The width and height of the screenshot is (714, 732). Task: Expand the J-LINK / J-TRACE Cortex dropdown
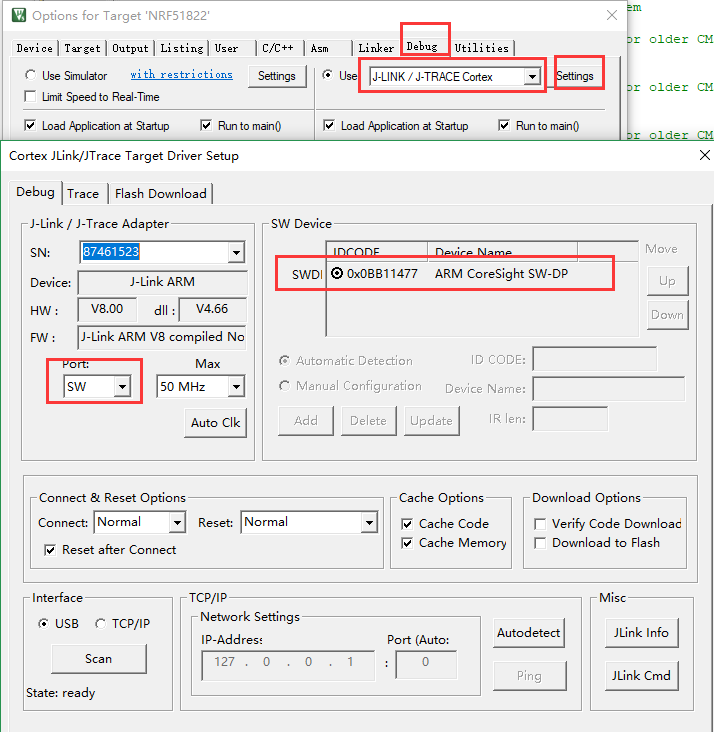[532, 77]
